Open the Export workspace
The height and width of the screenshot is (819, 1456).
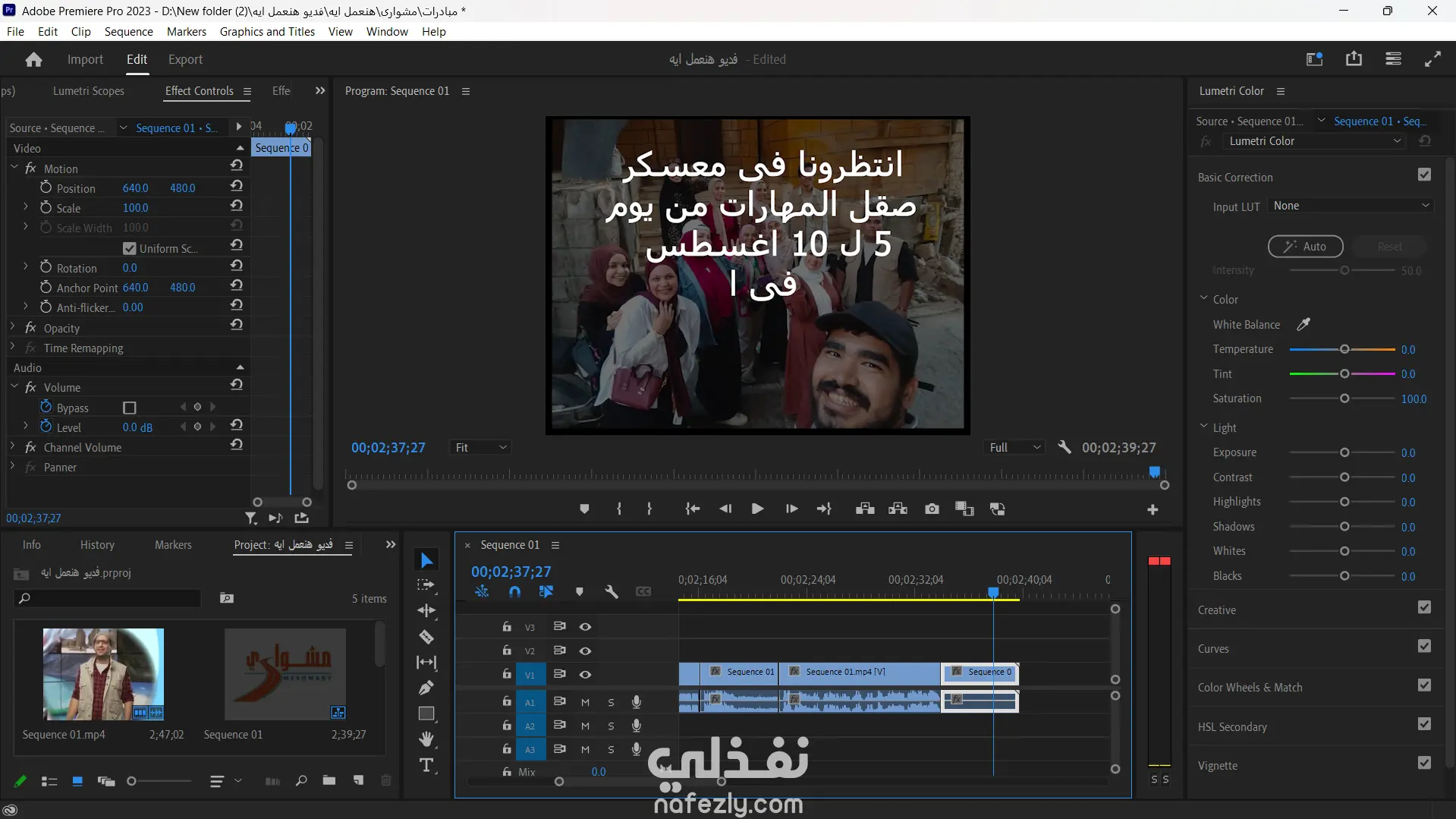[x=185, y=59]
